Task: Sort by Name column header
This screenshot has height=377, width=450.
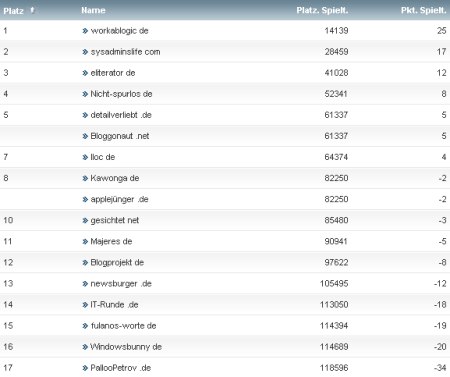Action: click(93, 10)
